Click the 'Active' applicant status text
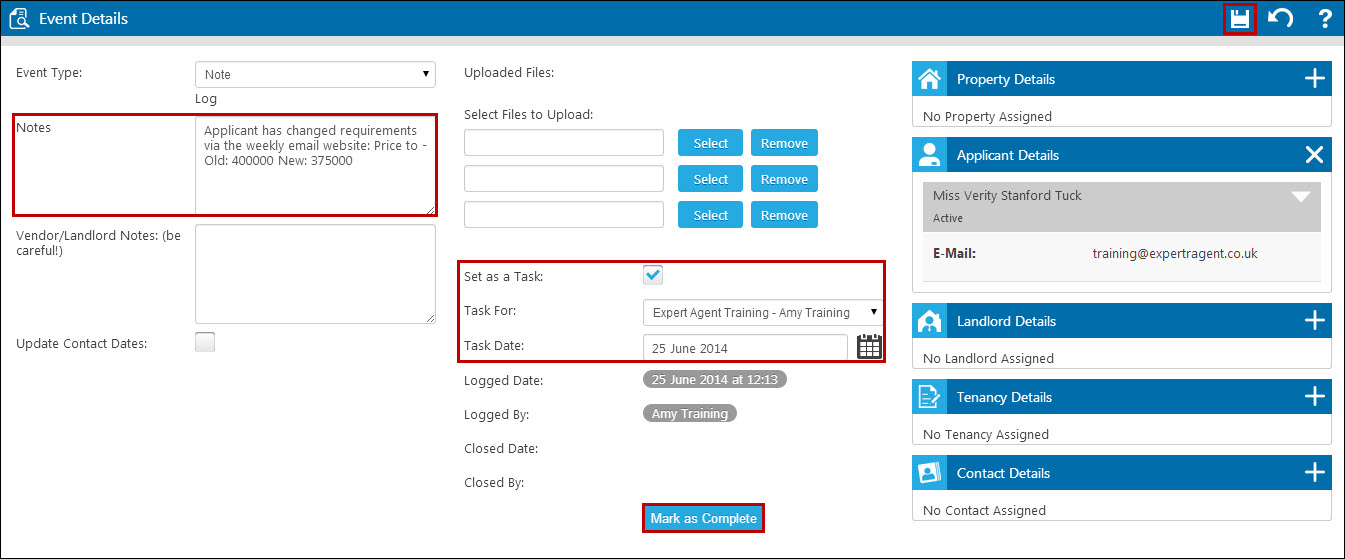The image size is (1345, 559). (x=948, y=217)
